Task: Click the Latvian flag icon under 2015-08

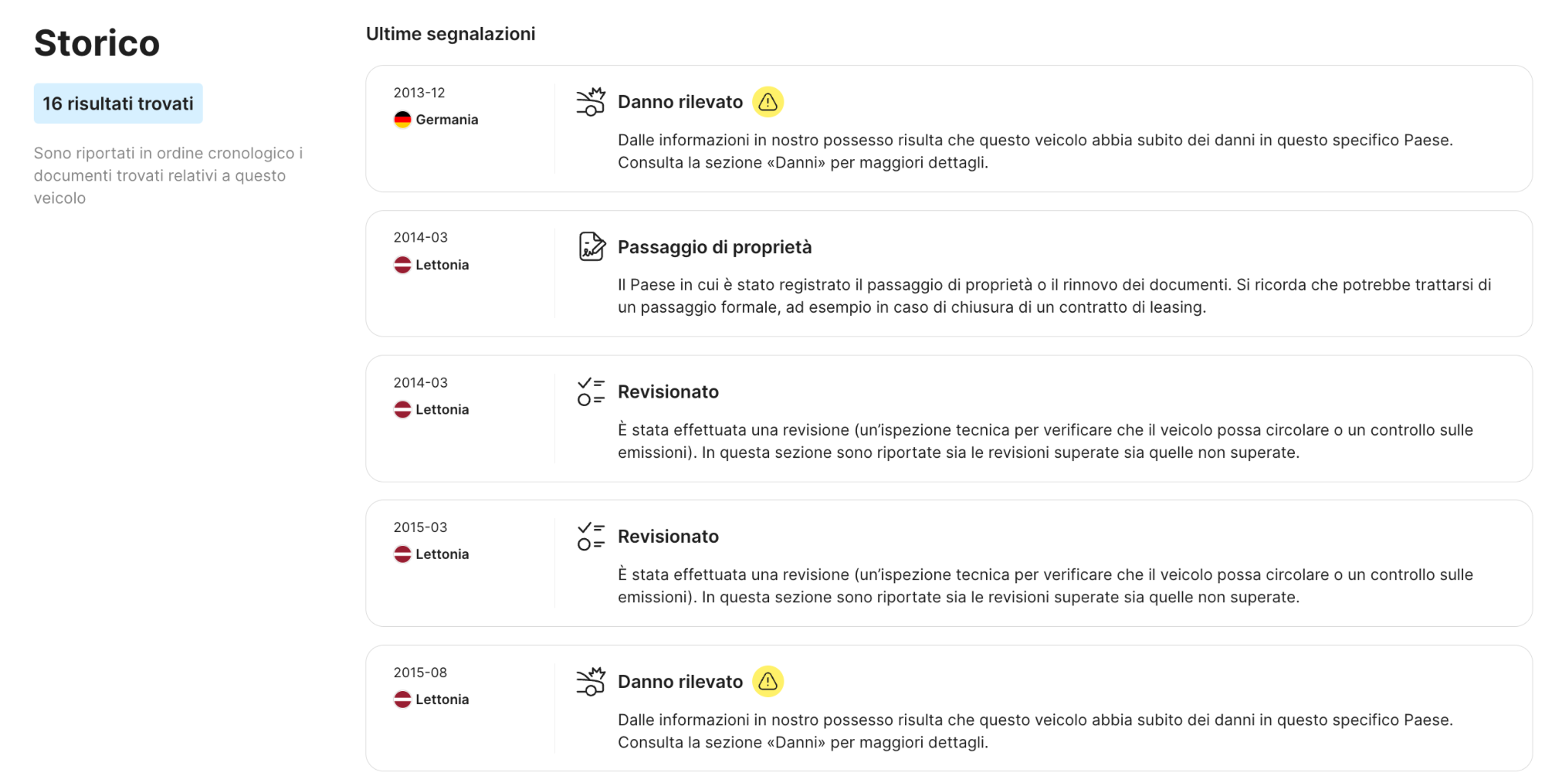Action: tap(403, 699)
